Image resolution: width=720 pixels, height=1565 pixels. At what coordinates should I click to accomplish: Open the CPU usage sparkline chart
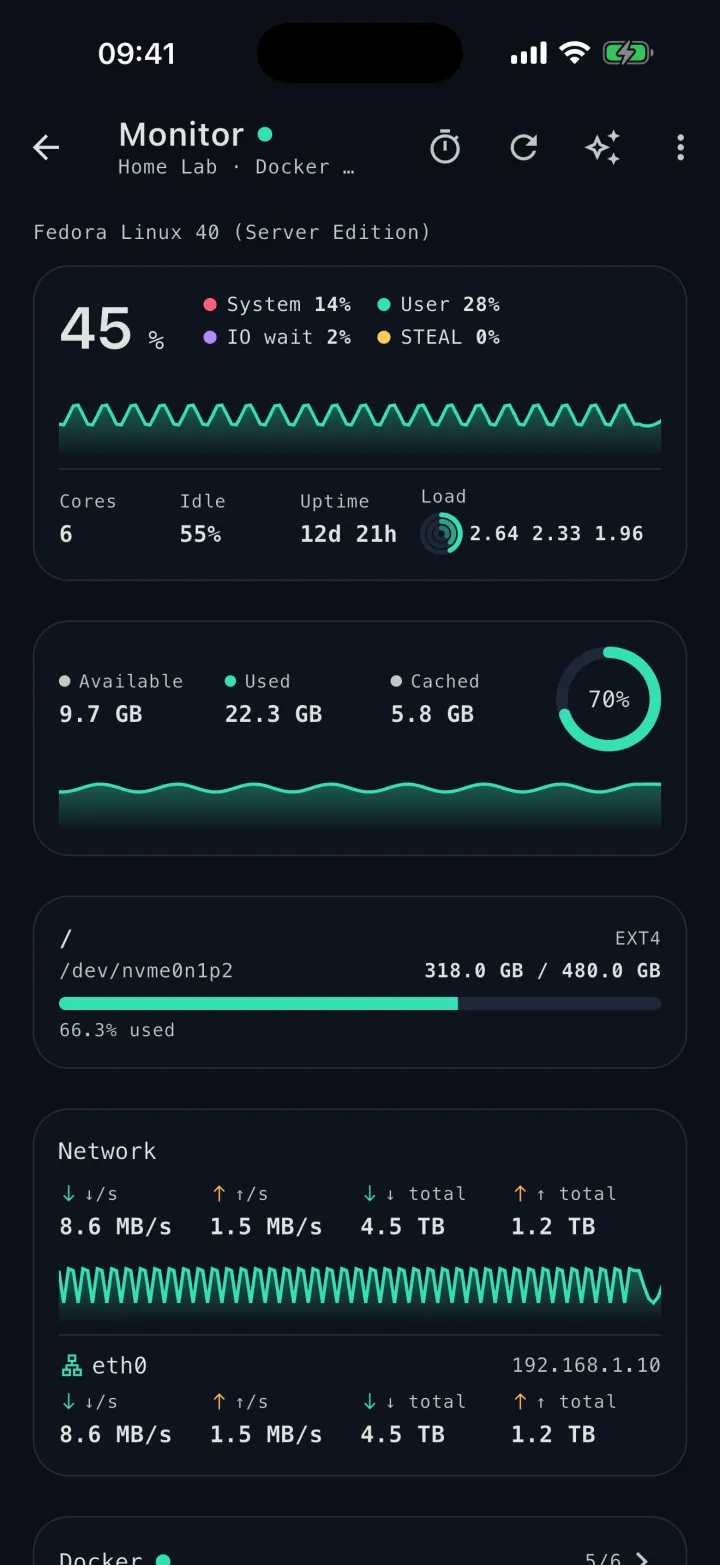(360, 429)
